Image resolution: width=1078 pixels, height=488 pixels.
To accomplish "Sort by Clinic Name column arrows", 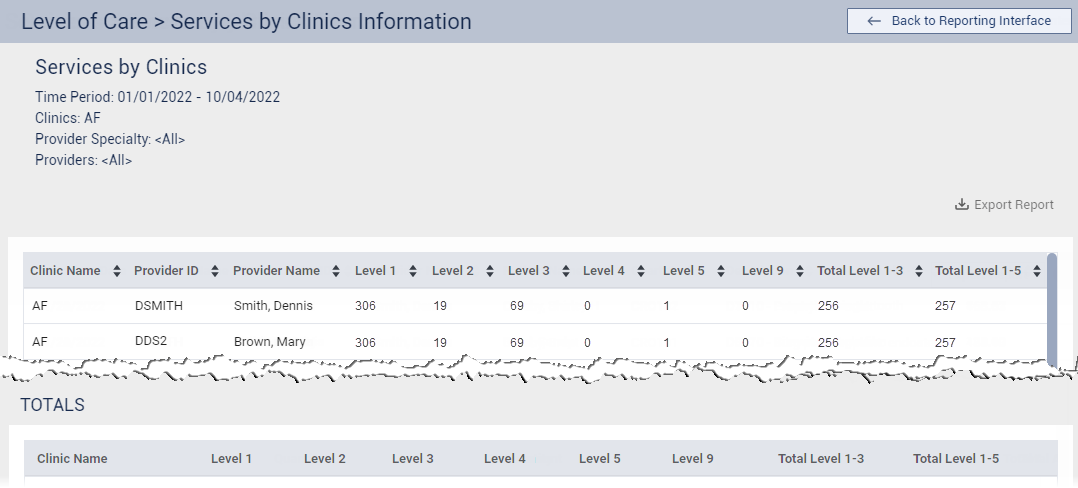I will (x=117, y=271).
